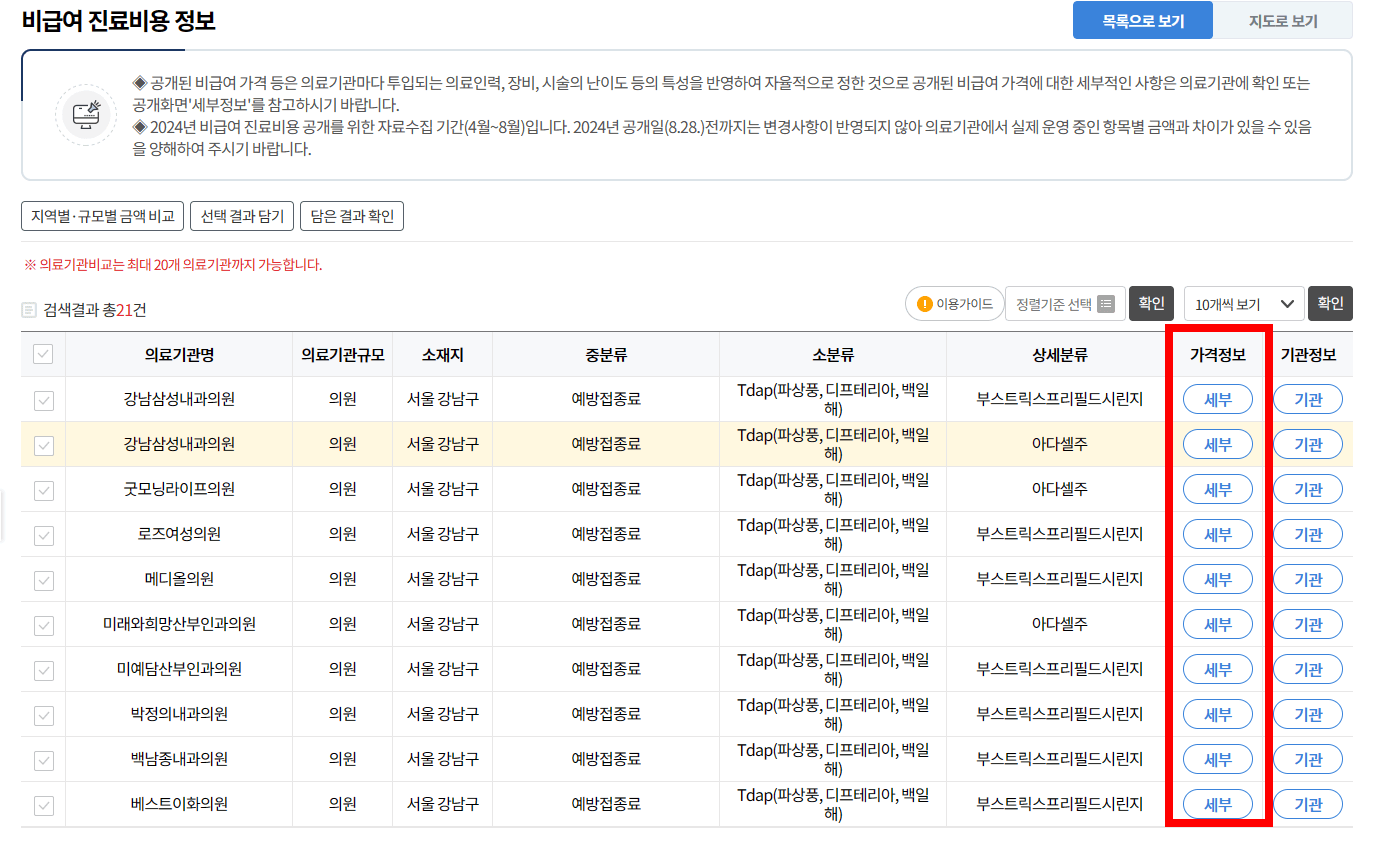This screenshot has height=842, width=1375.
Task: Open 기관 info for 미예담산부인과의원
Action: (1308, 669)
